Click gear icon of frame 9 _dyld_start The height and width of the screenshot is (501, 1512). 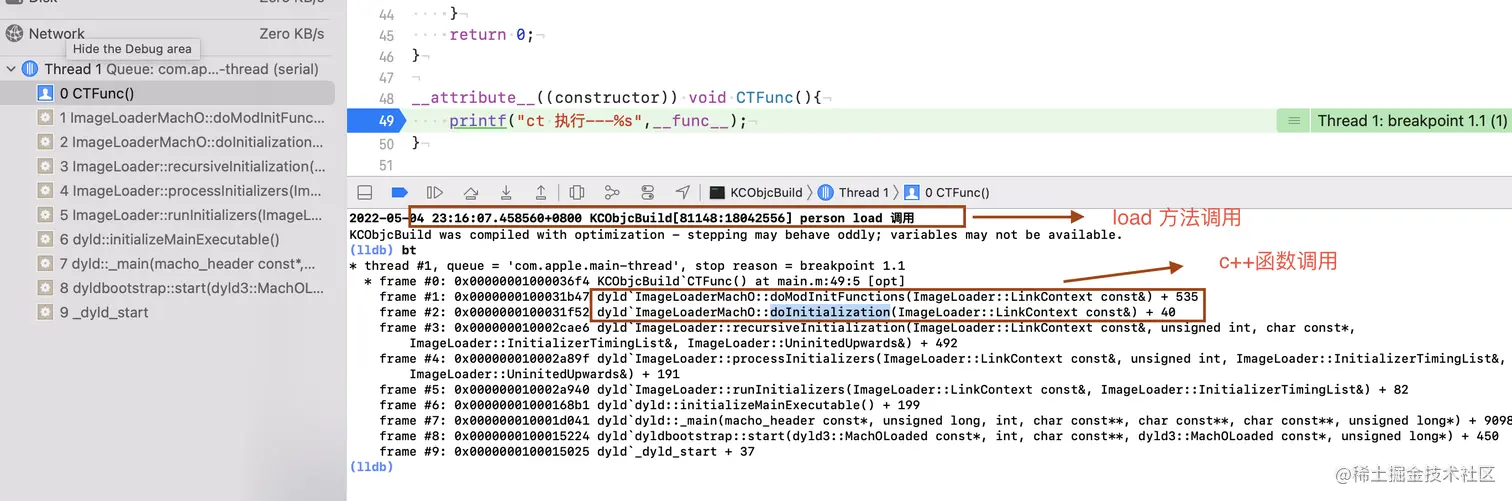pos(45,312)
